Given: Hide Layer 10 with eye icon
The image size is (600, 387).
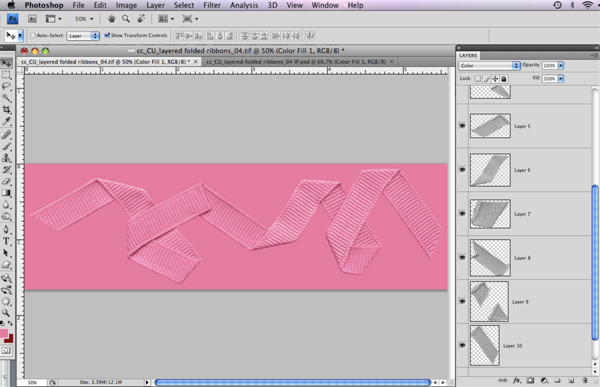Looking at the screenshot, I should pos(462,345).
